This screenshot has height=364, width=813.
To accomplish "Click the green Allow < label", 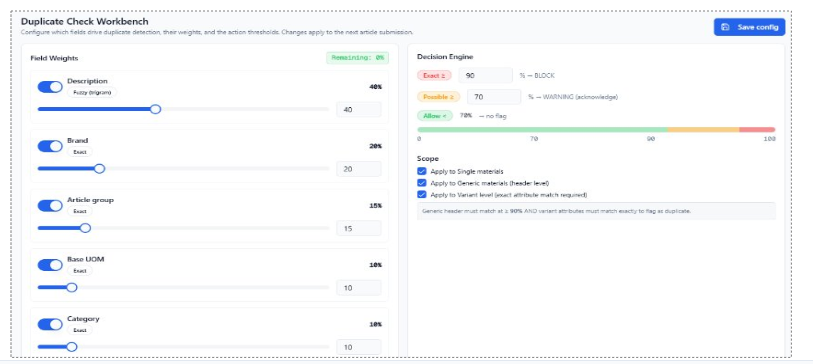I will point(435,116).
